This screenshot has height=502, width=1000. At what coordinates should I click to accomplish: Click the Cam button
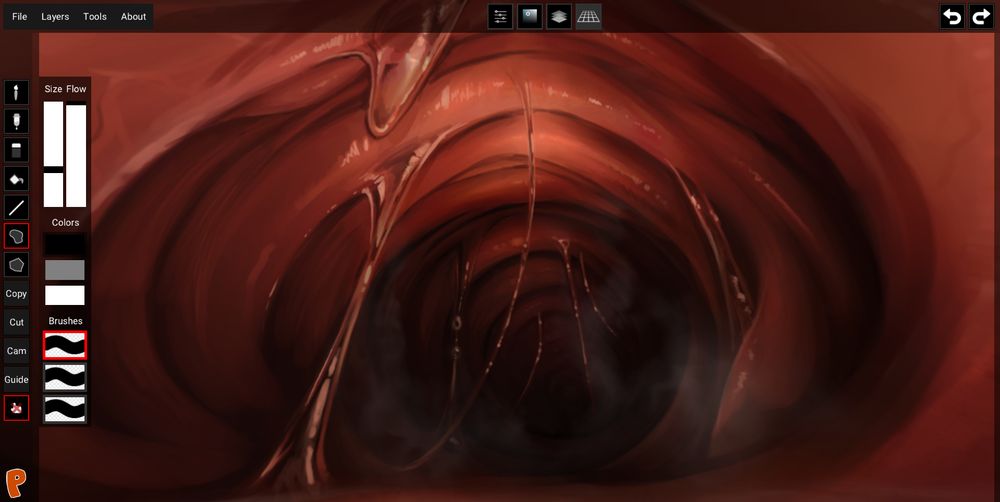[x=16, y=350]
